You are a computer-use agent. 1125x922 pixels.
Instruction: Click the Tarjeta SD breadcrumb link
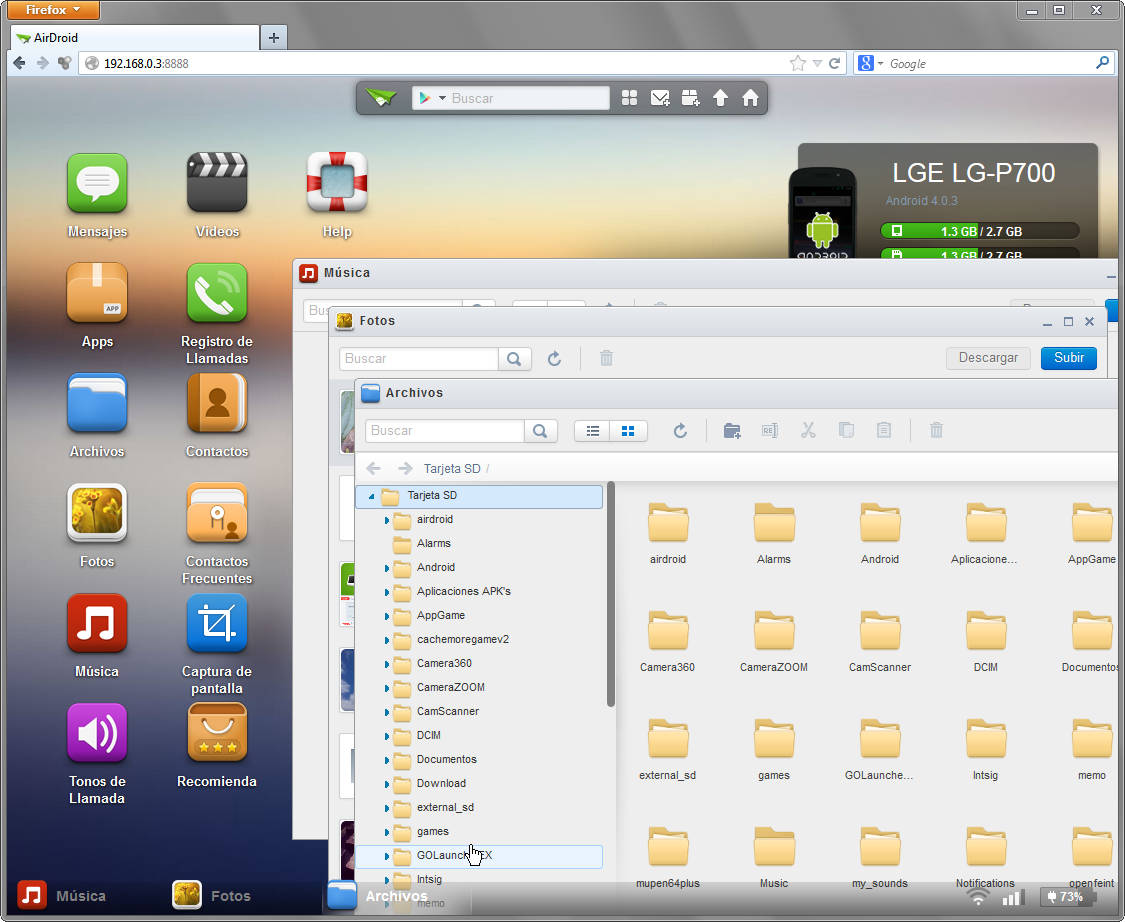452,469
